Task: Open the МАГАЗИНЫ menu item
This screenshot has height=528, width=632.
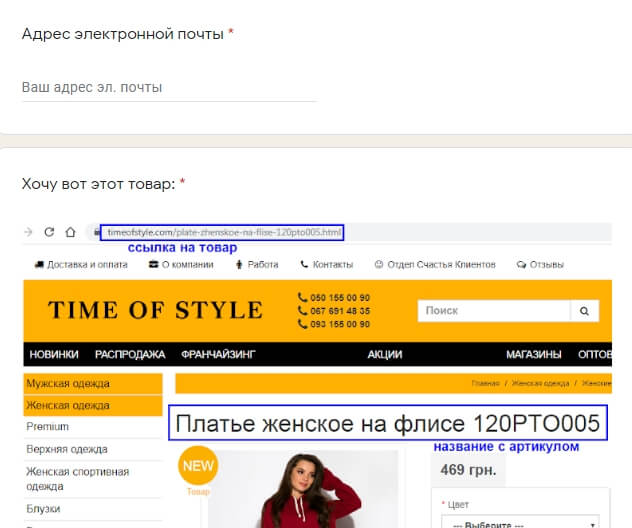Action: (x=534, y=354)
